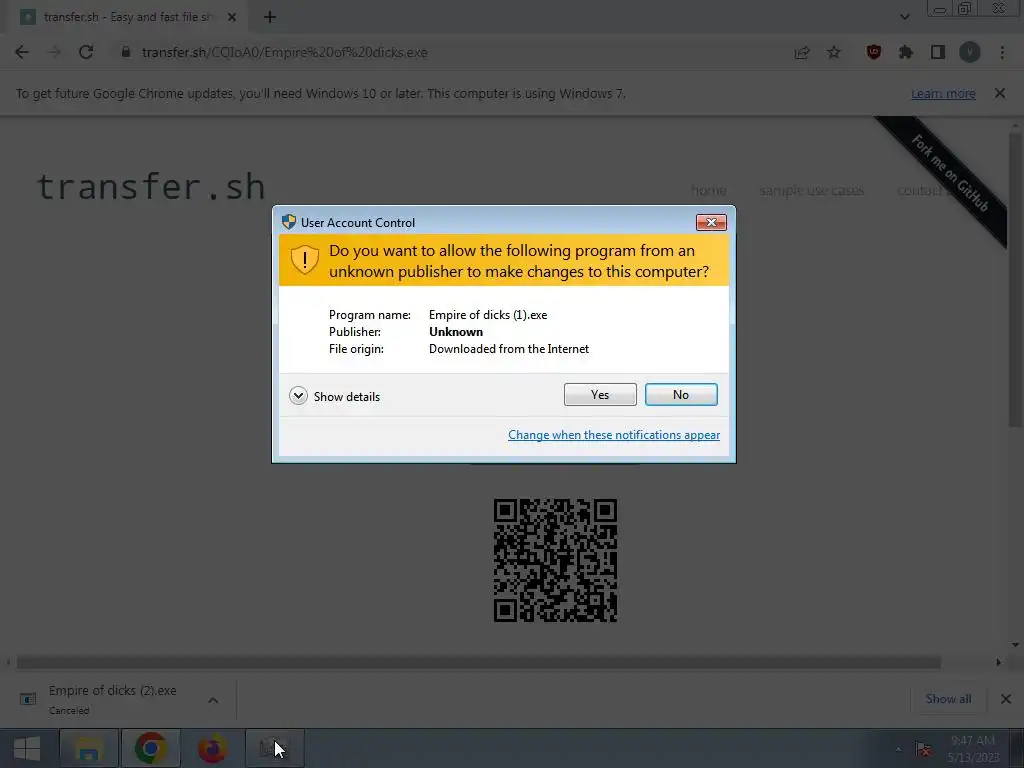Click Fork me on GitHub ribbon
Screen dimensions: 1024x768
click(949, 173)
